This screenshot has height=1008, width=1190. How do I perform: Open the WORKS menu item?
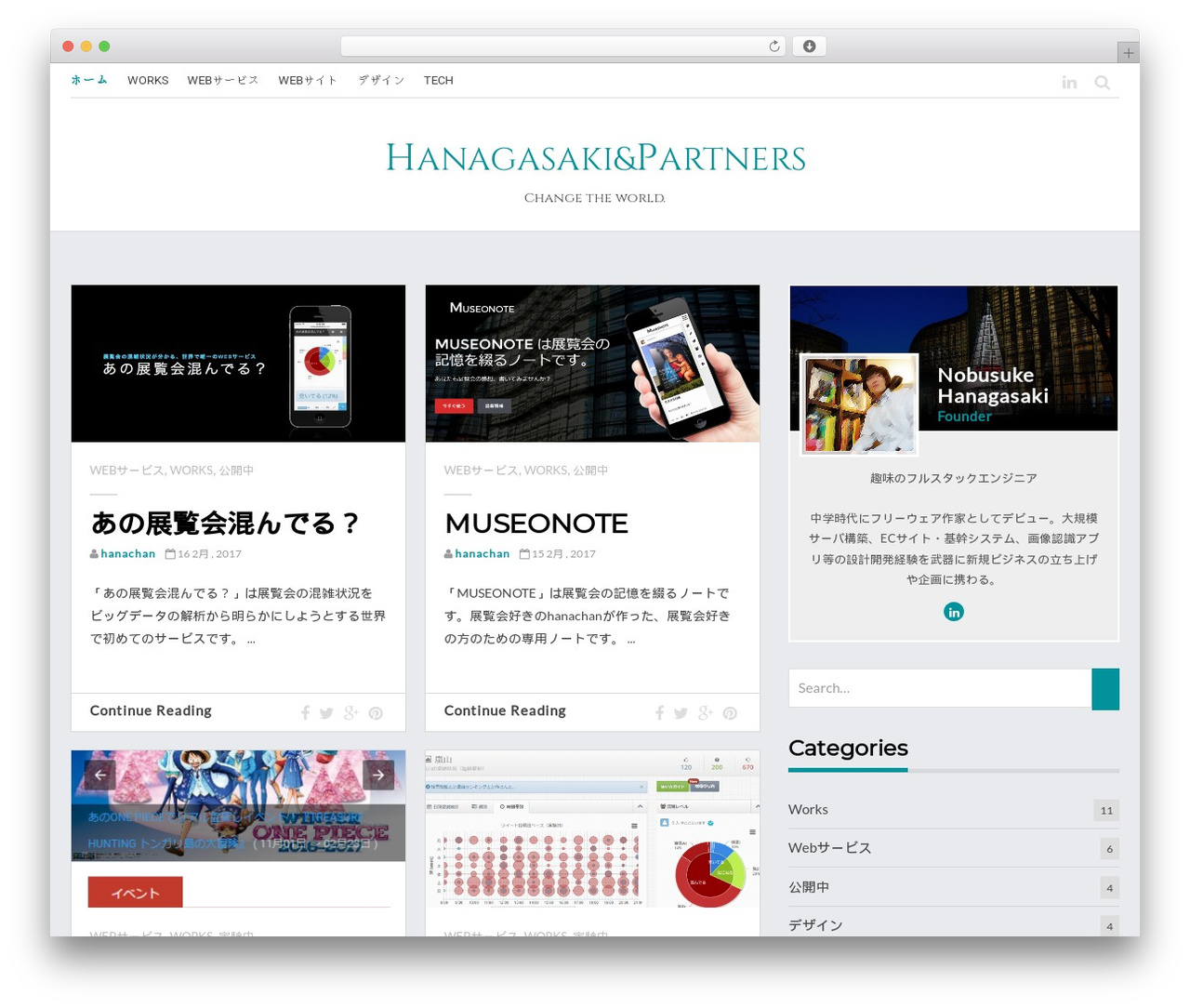[148, 80]
